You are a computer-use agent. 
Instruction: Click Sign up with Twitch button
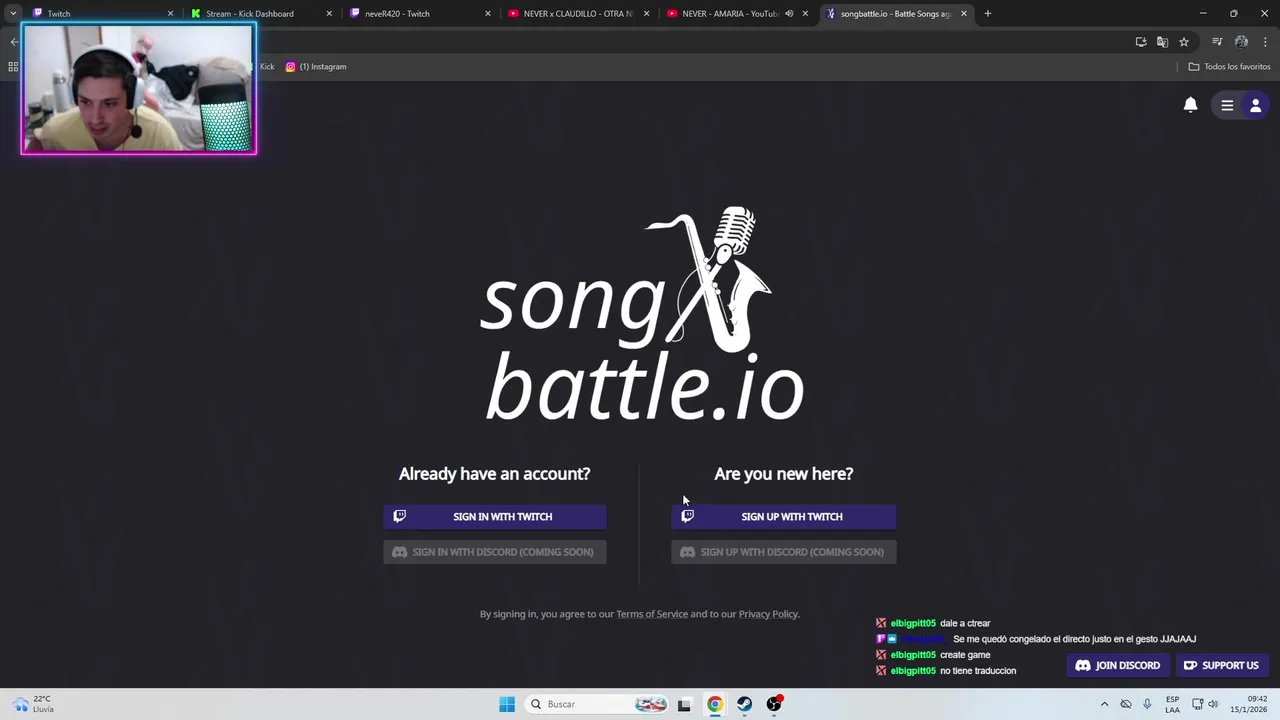click(x=783, y=517)
